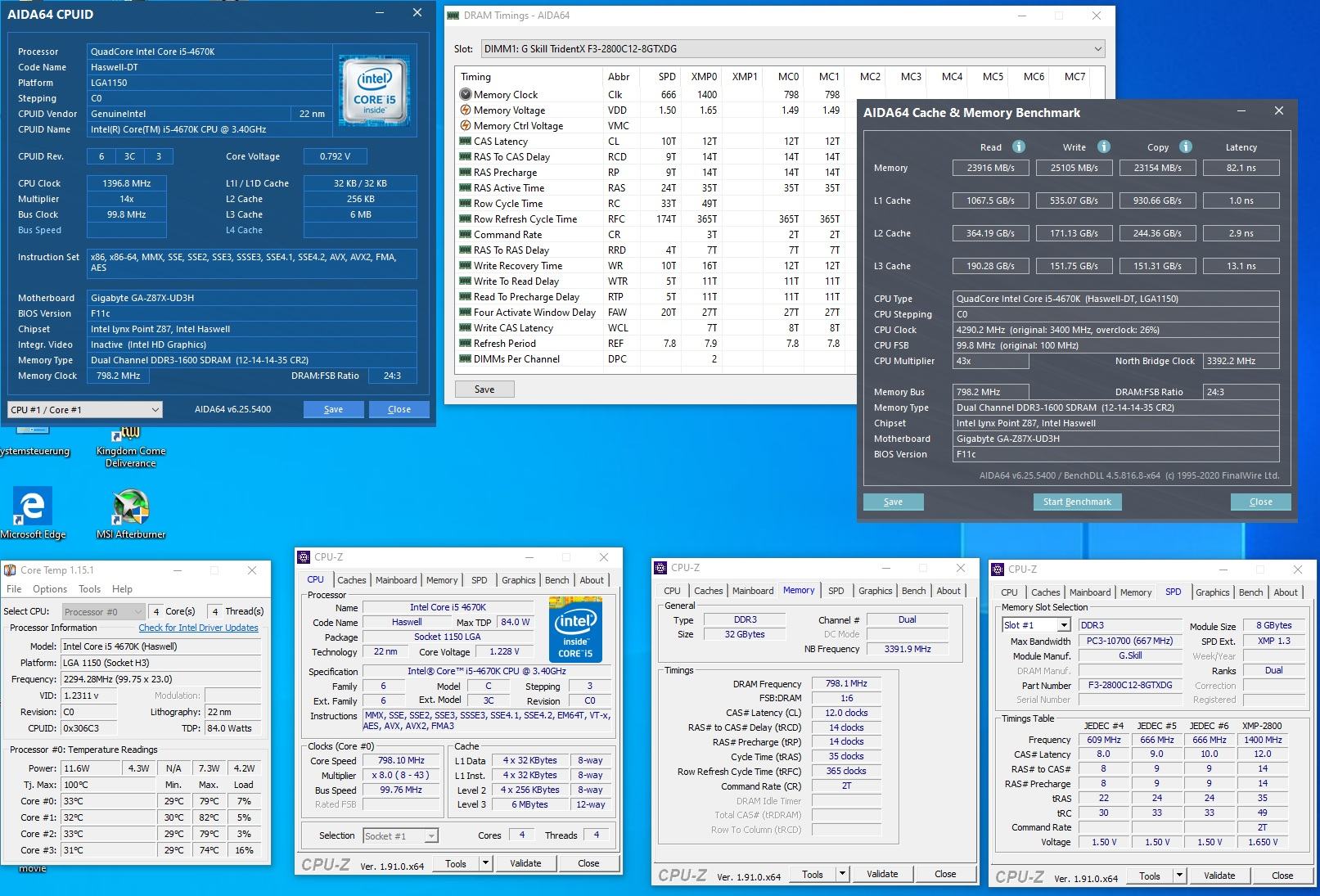Image resolution: width=1320 pixels, height=896 pixels.
Task: Open File menu in Core Temp
Action: [14, 589]
